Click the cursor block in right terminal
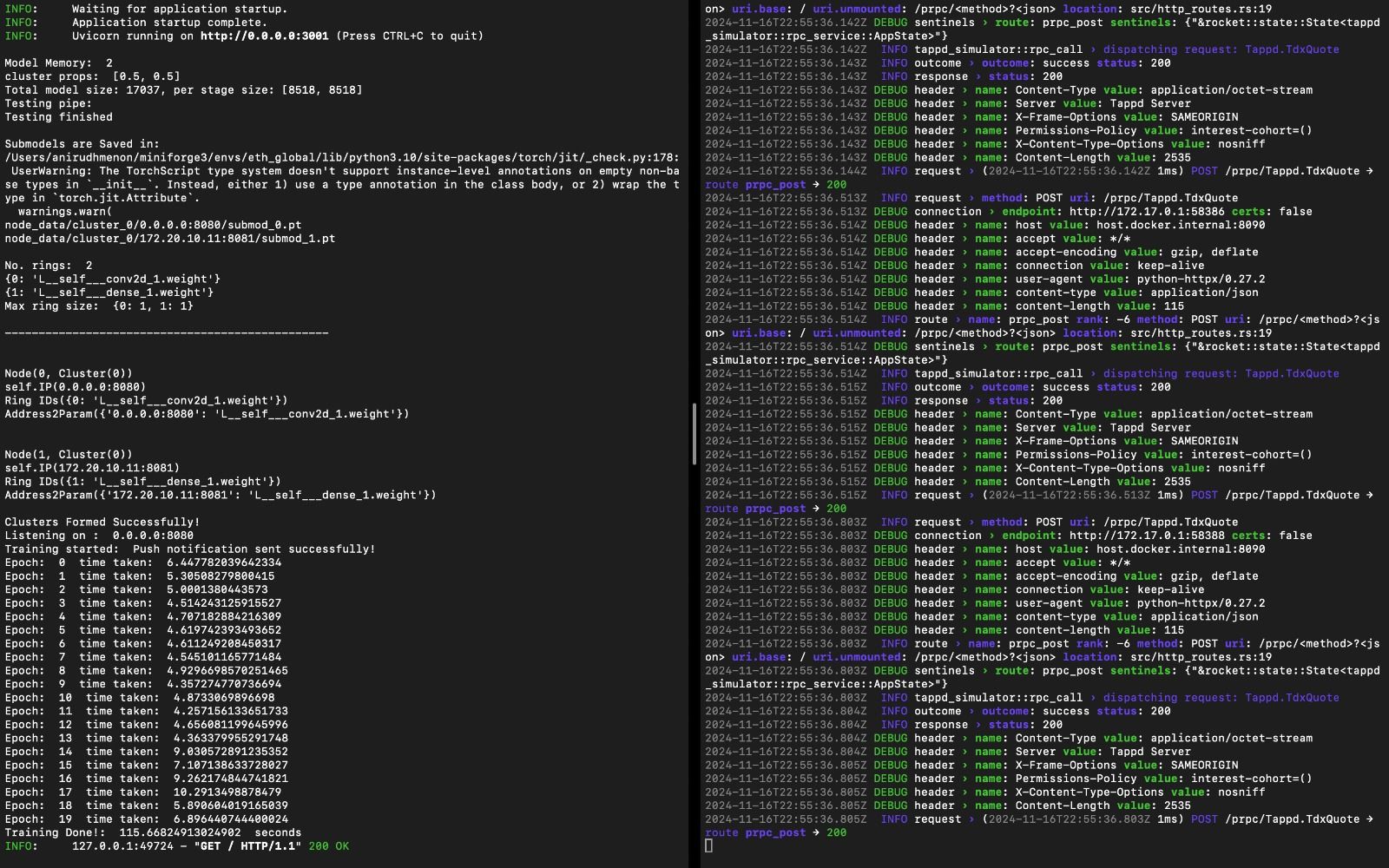 point(708,845)
